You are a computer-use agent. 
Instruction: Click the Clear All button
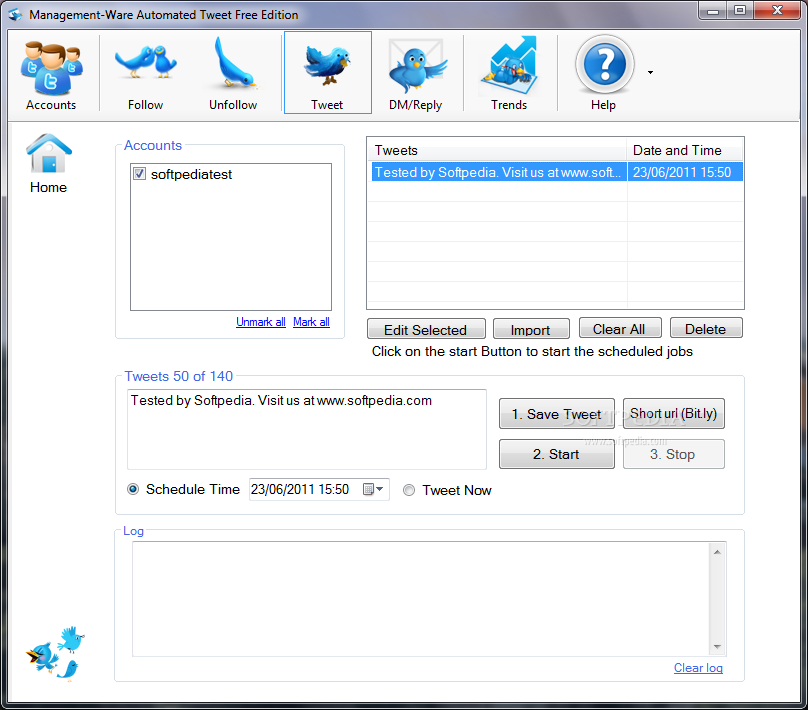click(x=620, y=329)
